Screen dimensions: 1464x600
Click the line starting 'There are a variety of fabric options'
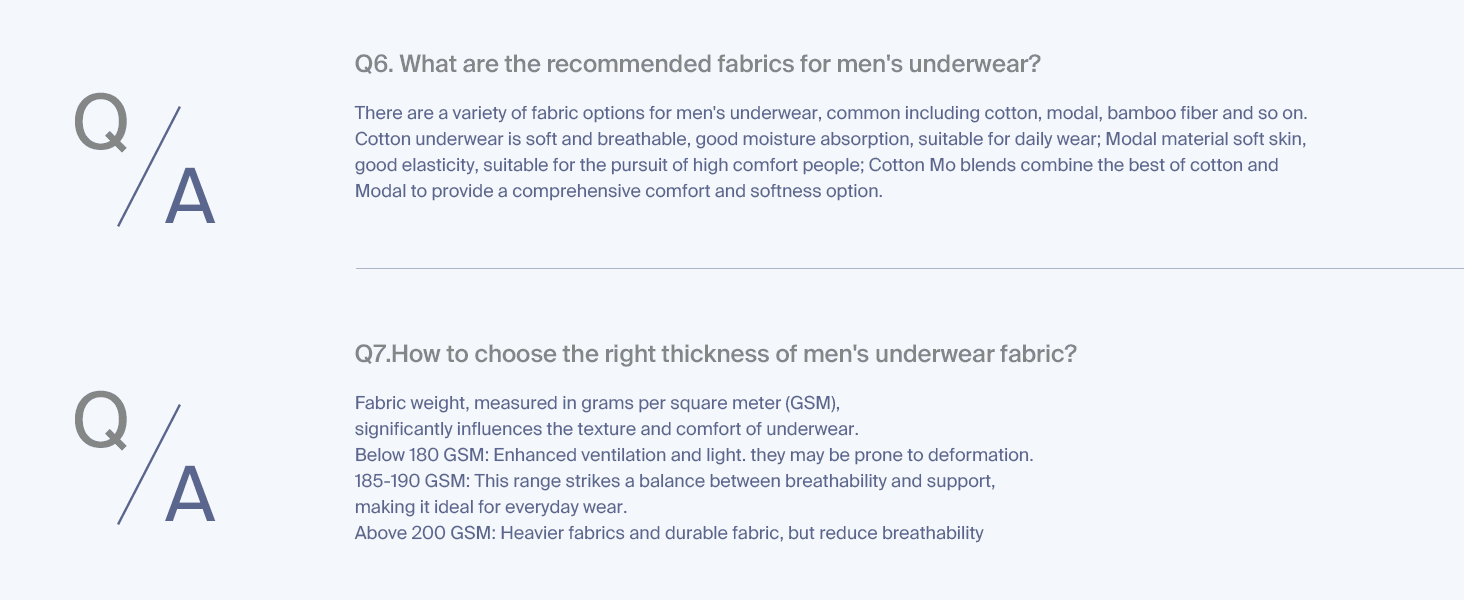click(831, 113)
